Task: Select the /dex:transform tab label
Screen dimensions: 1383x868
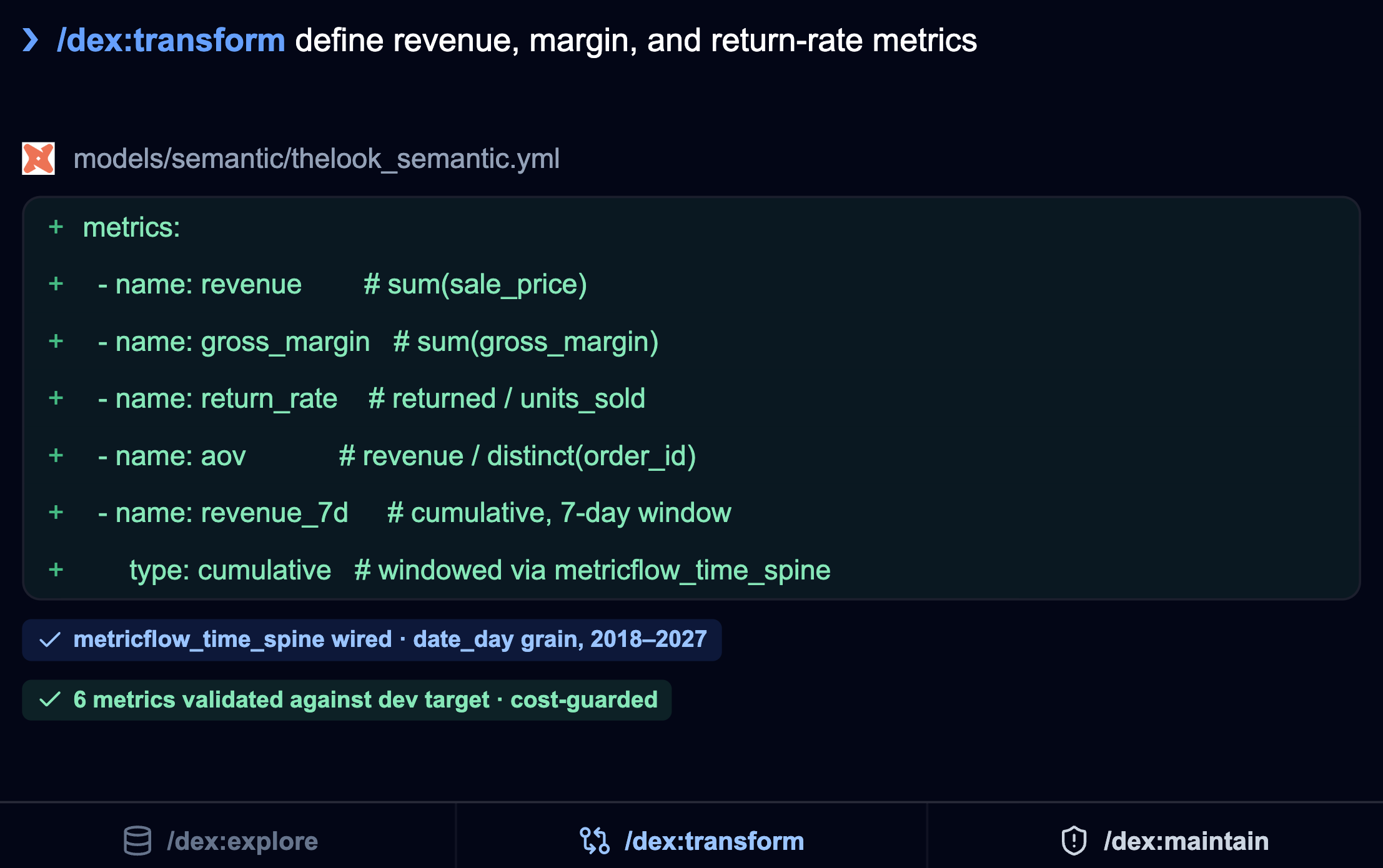Action: tap(714, 841)
